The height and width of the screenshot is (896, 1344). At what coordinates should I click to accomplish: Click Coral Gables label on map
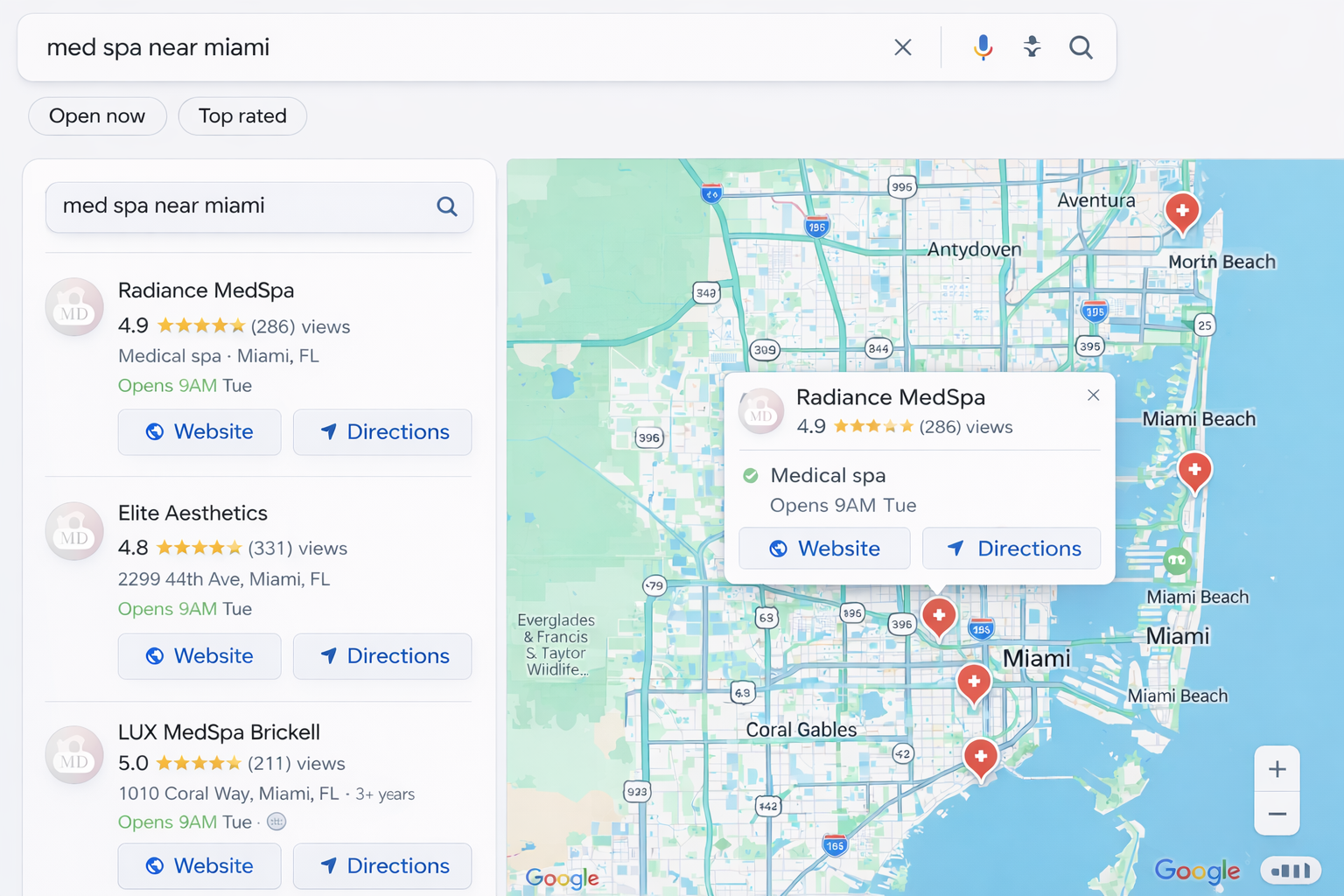tap(801, 730)
